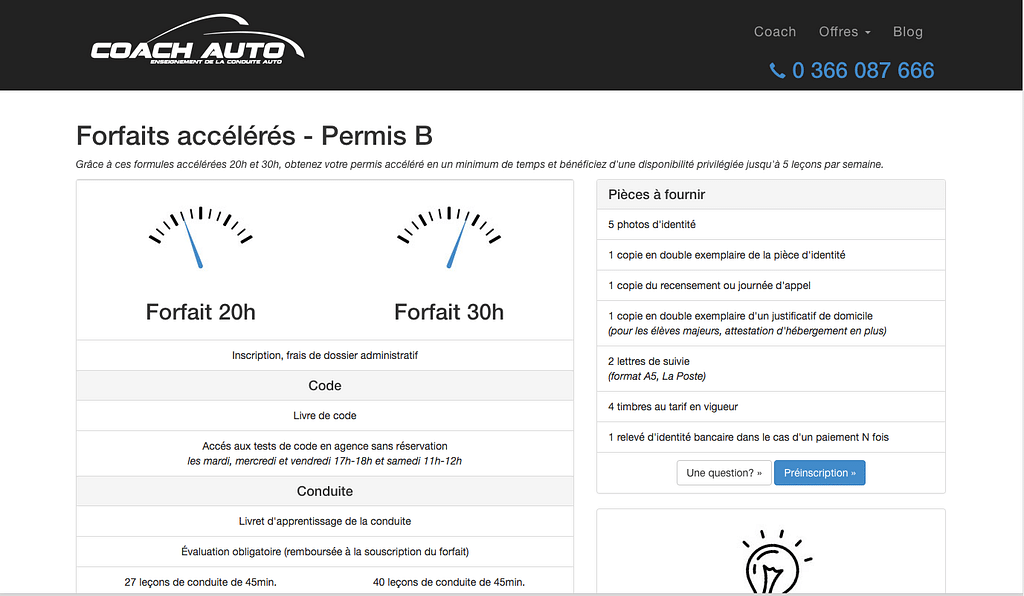This screenshot has width=1024, height=596.
Task: Select the "5 photos d'identité" list item
Action: [652, 225]
